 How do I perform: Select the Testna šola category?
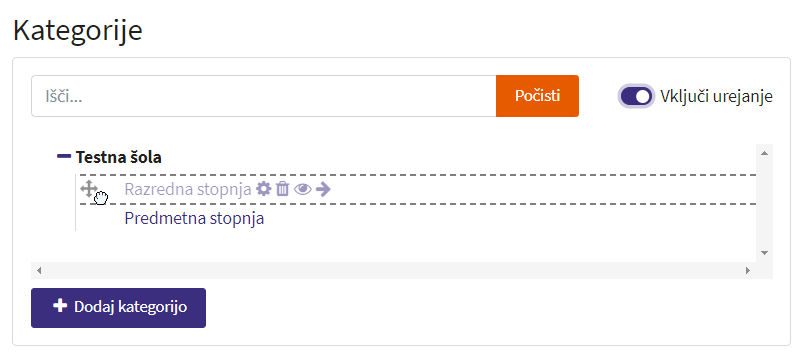click(118, 157)
